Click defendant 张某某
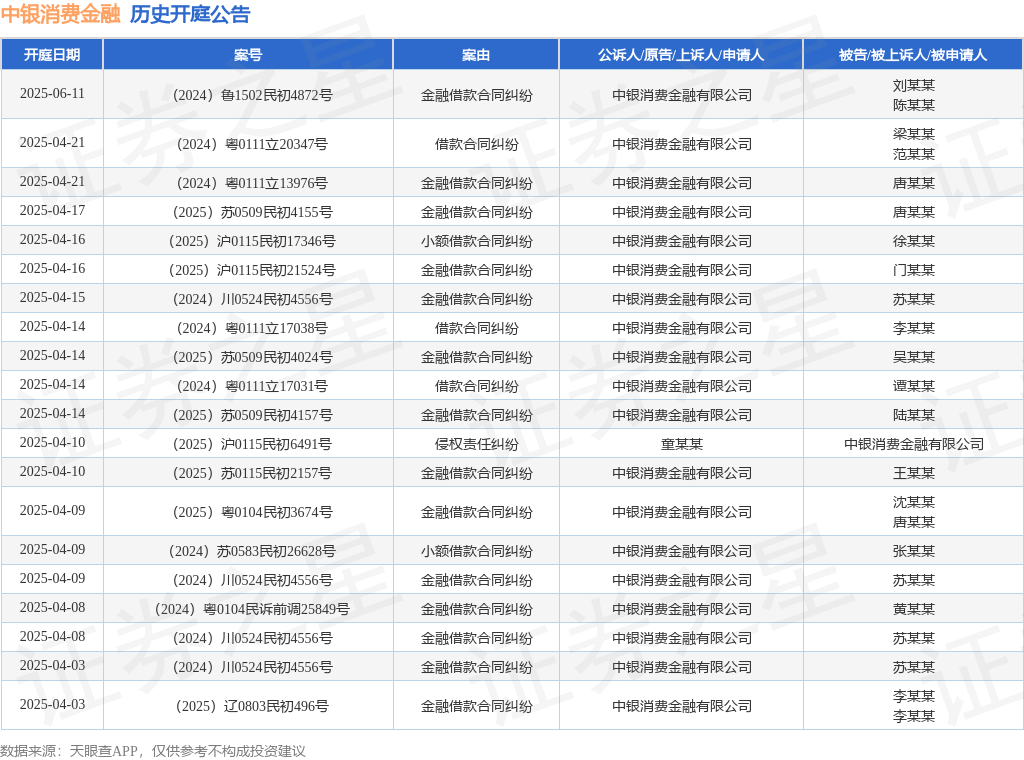1024x760 pixels. coord(914,552)
